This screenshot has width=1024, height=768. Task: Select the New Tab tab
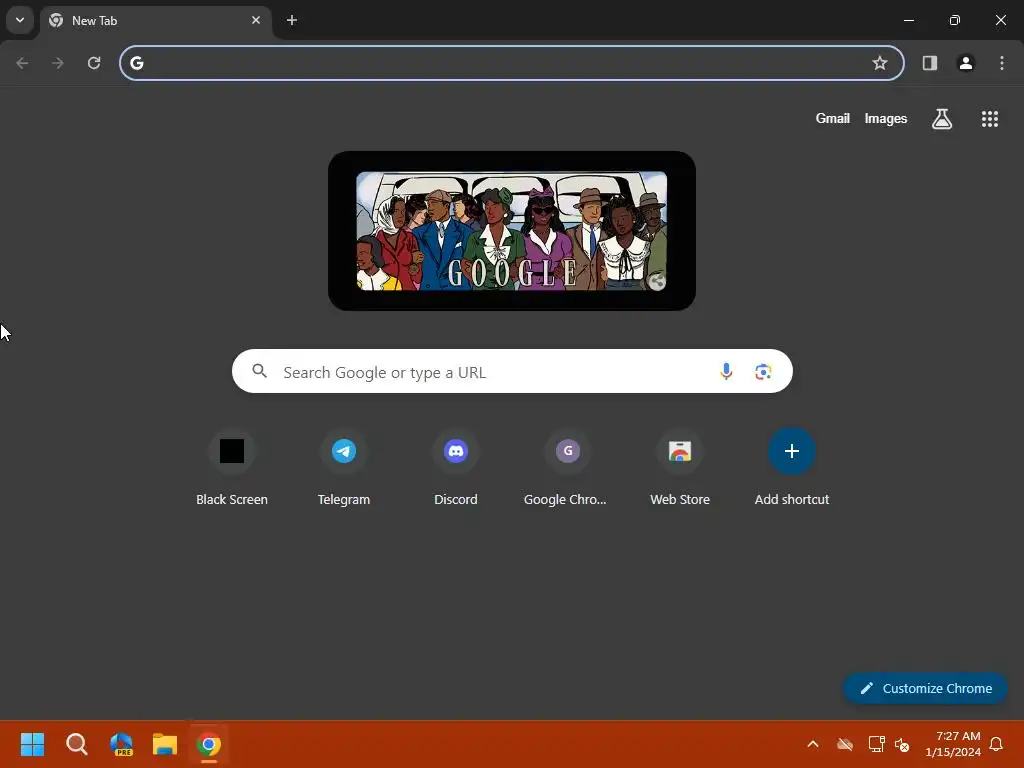point(155,20)
